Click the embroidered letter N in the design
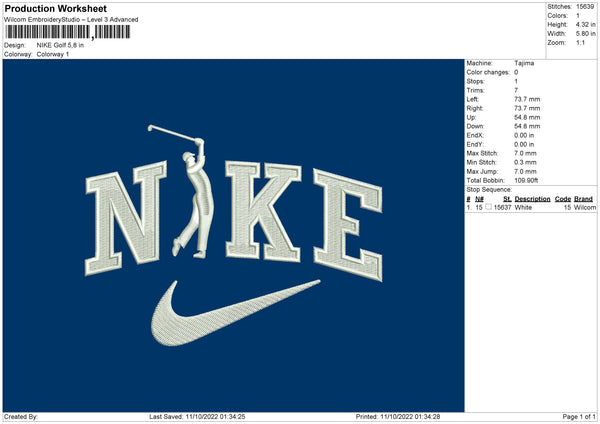The image size is (600, 424). click(x=126, y=218)
